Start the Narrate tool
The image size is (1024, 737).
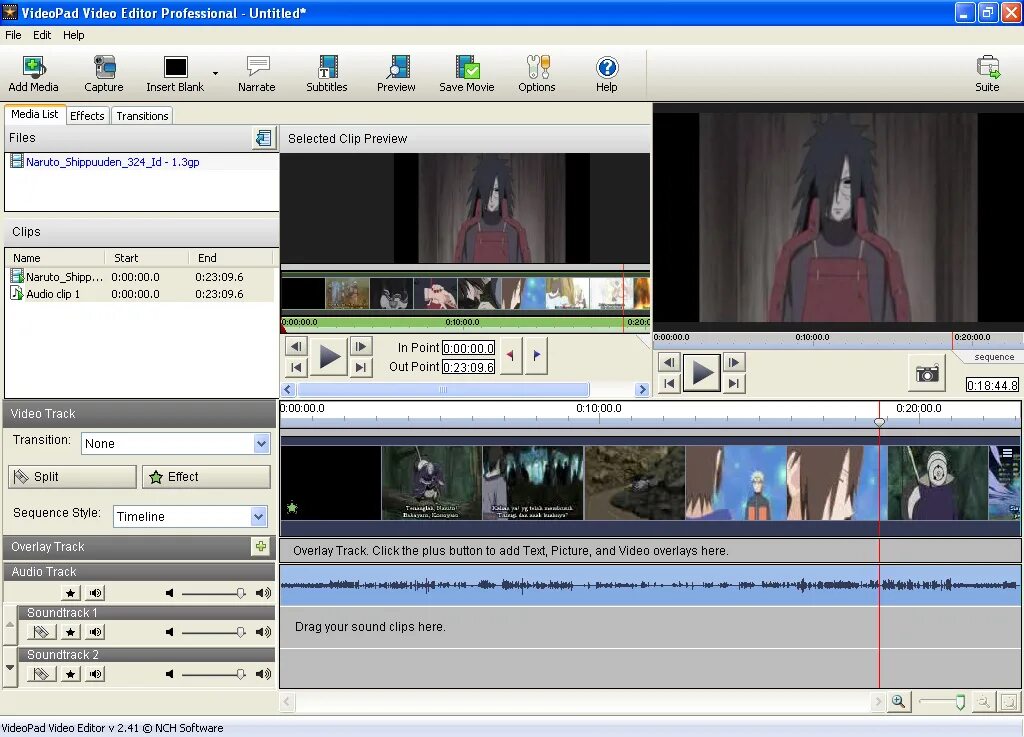(x=257, y=74)
